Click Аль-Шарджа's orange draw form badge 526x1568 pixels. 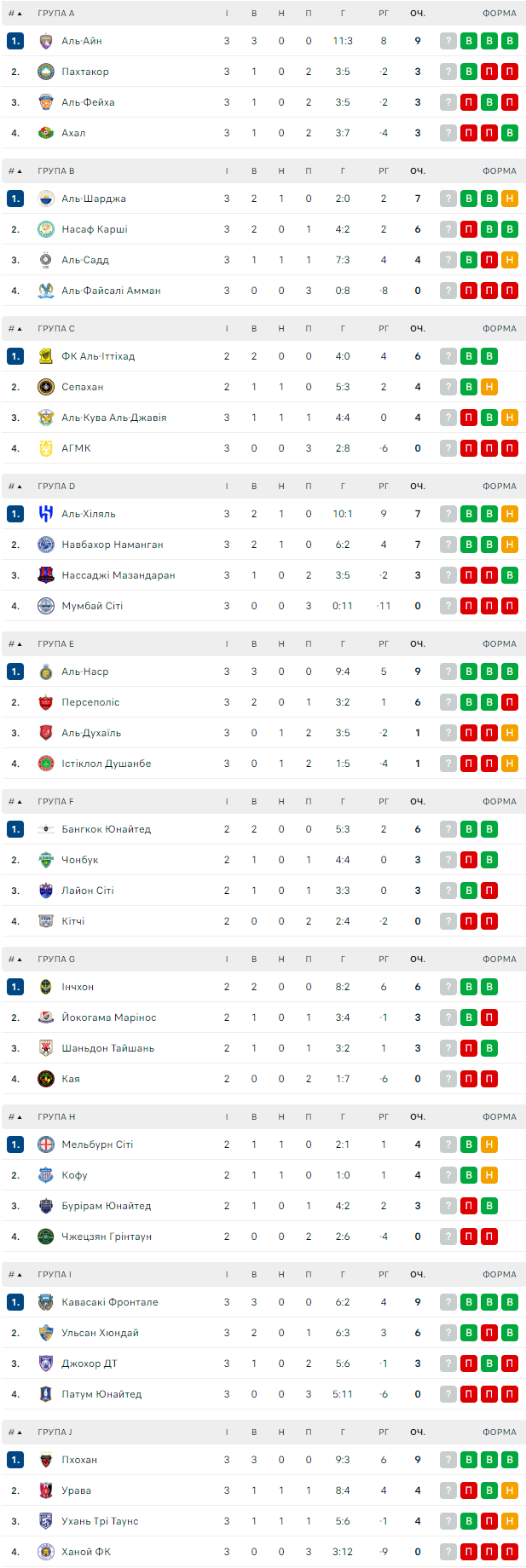click(x=510, y=199)
